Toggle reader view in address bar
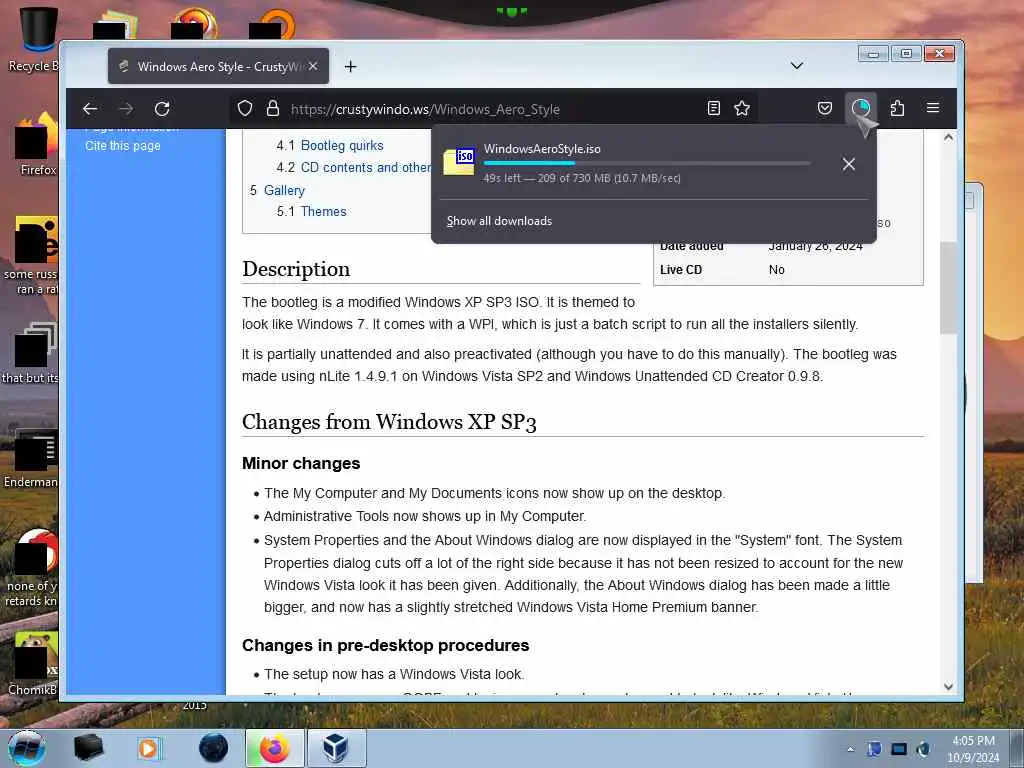This screenshot has width=1024, height=768. pos(714,108)
